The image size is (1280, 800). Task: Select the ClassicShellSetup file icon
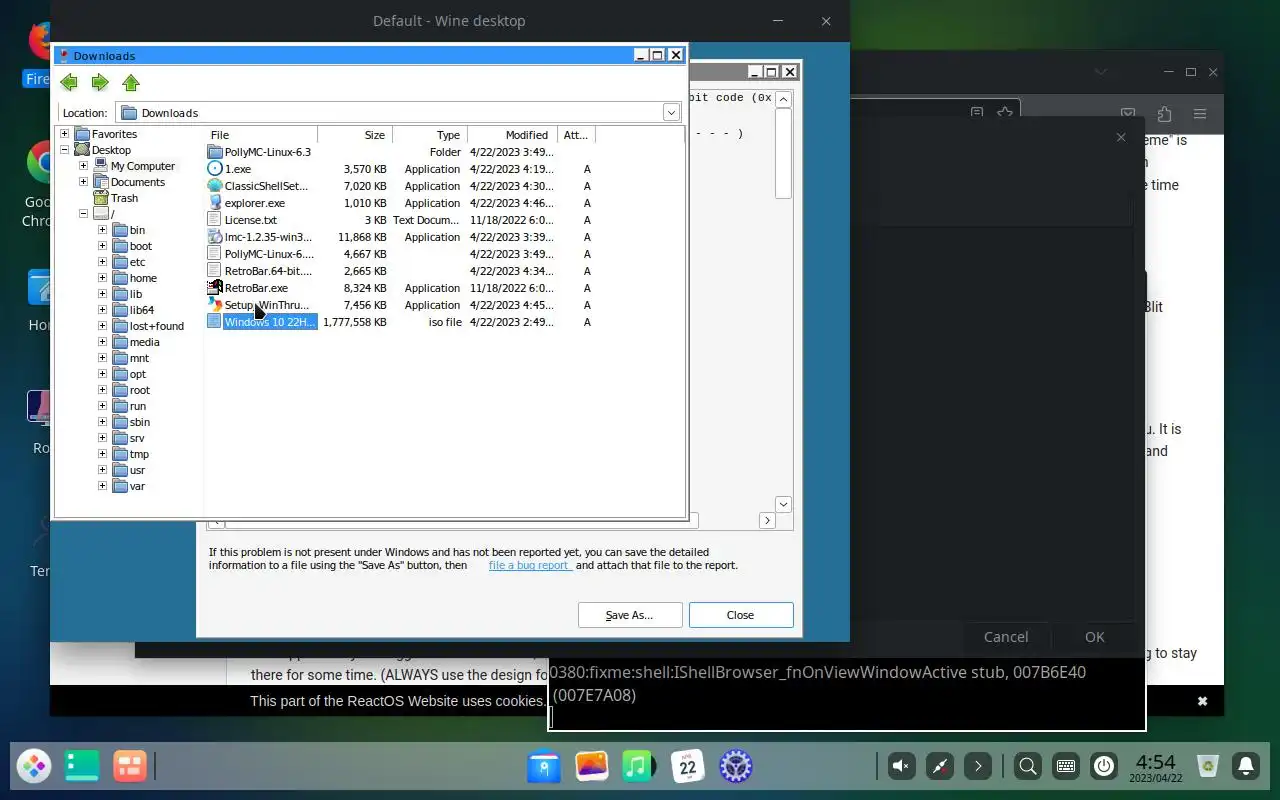click(x=215, y=186)
